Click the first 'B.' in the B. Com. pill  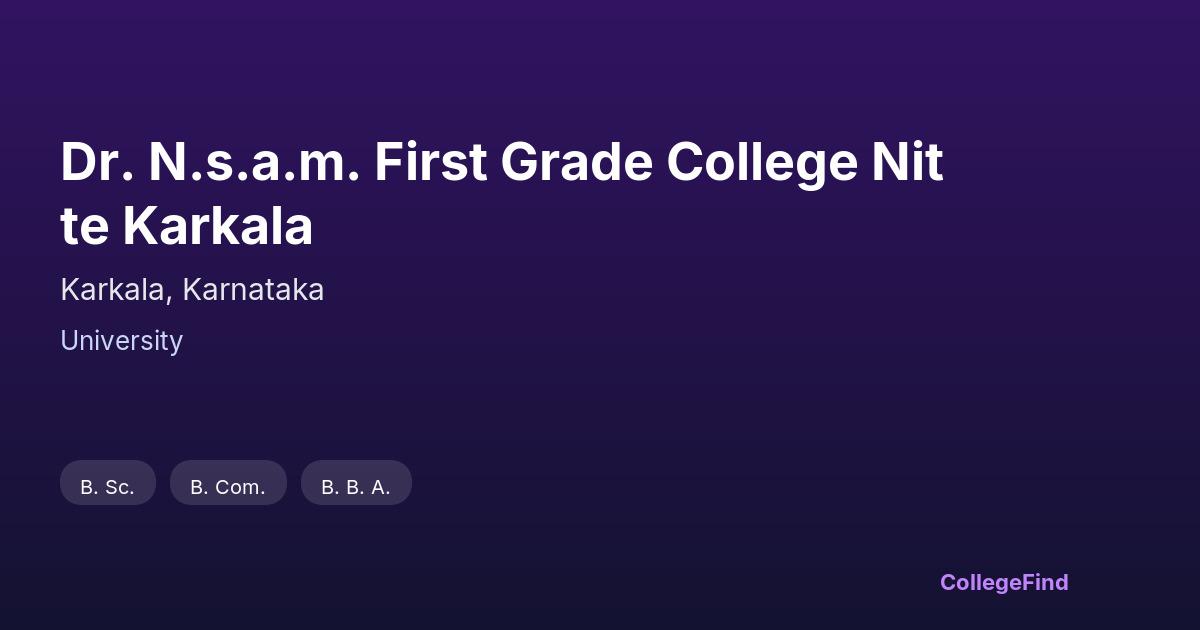coord(198,488)
